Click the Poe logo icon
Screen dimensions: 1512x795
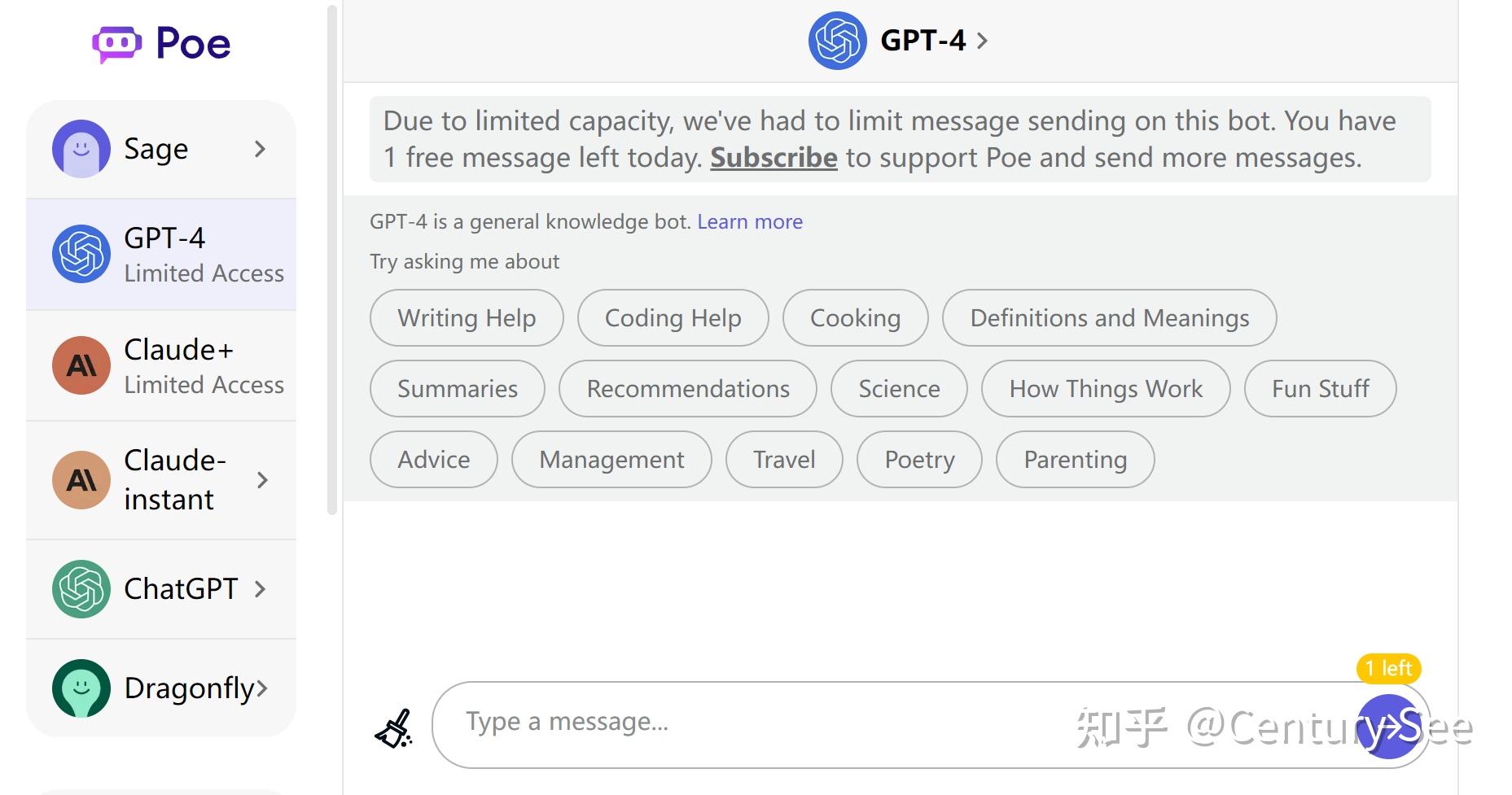click(117, 44)
